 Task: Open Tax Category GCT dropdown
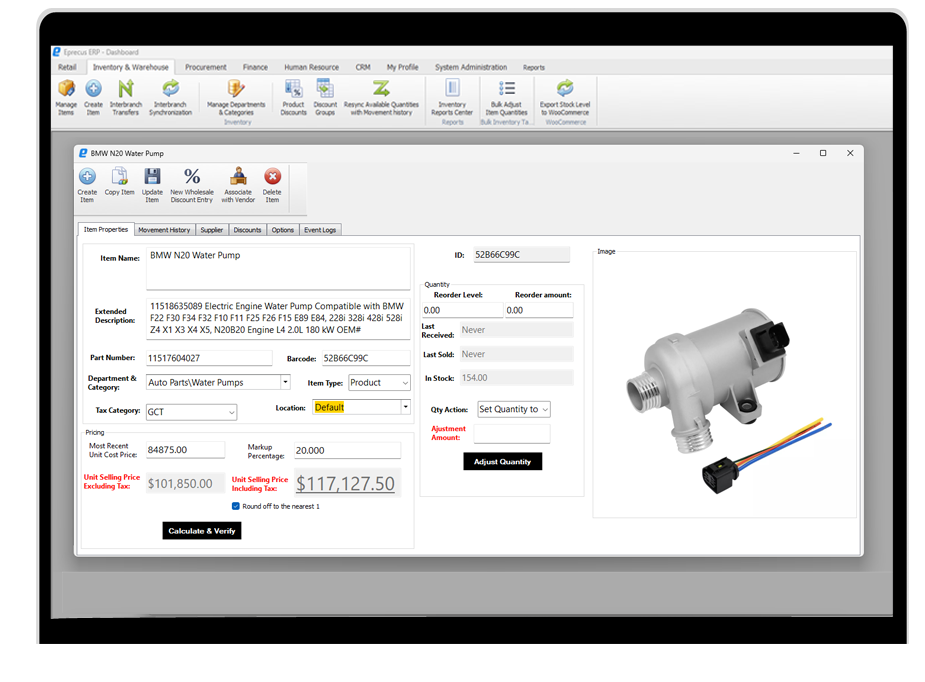(x=231, y=412)
